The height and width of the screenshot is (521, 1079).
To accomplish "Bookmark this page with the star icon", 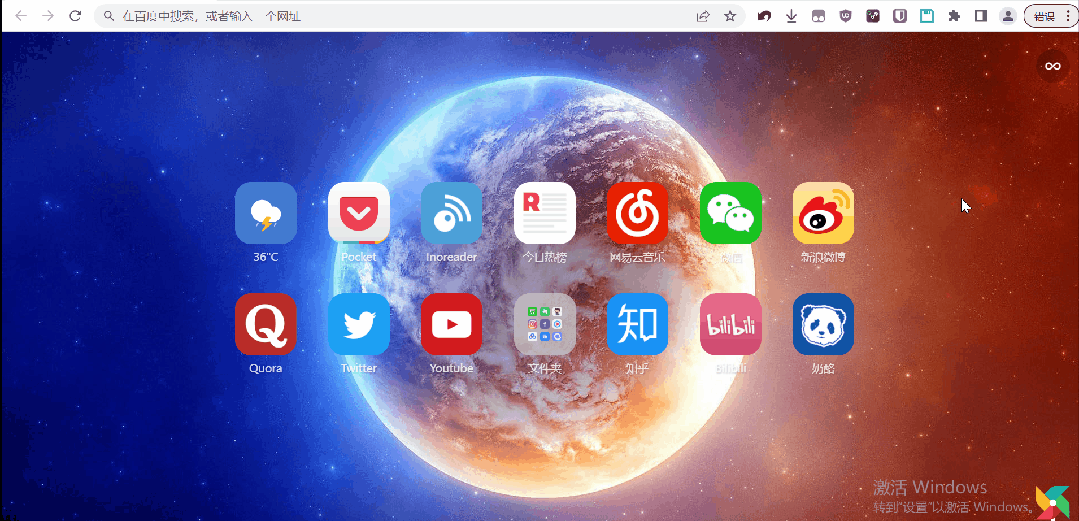I will 730,16.
